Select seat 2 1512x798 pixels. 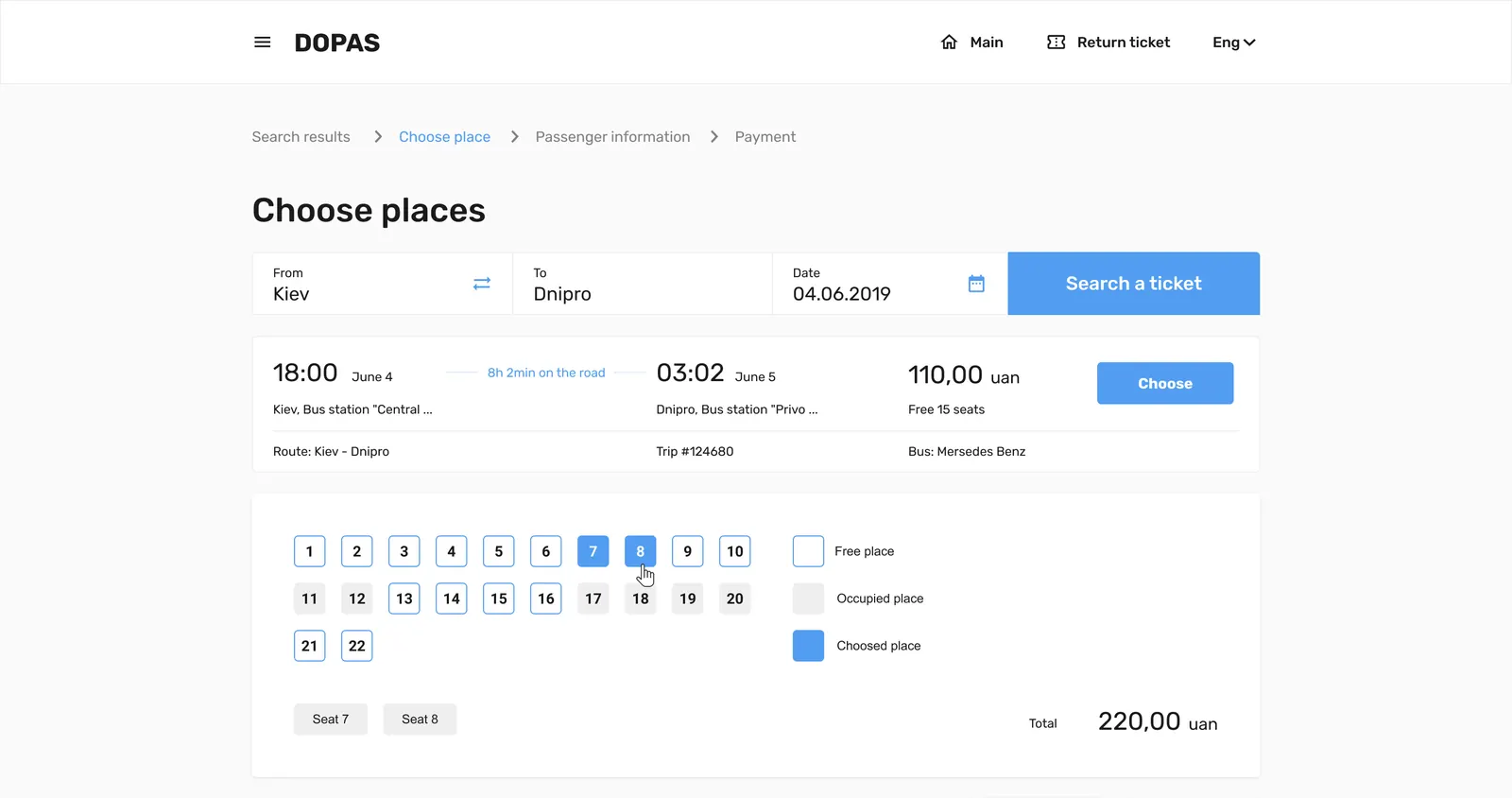357,551
